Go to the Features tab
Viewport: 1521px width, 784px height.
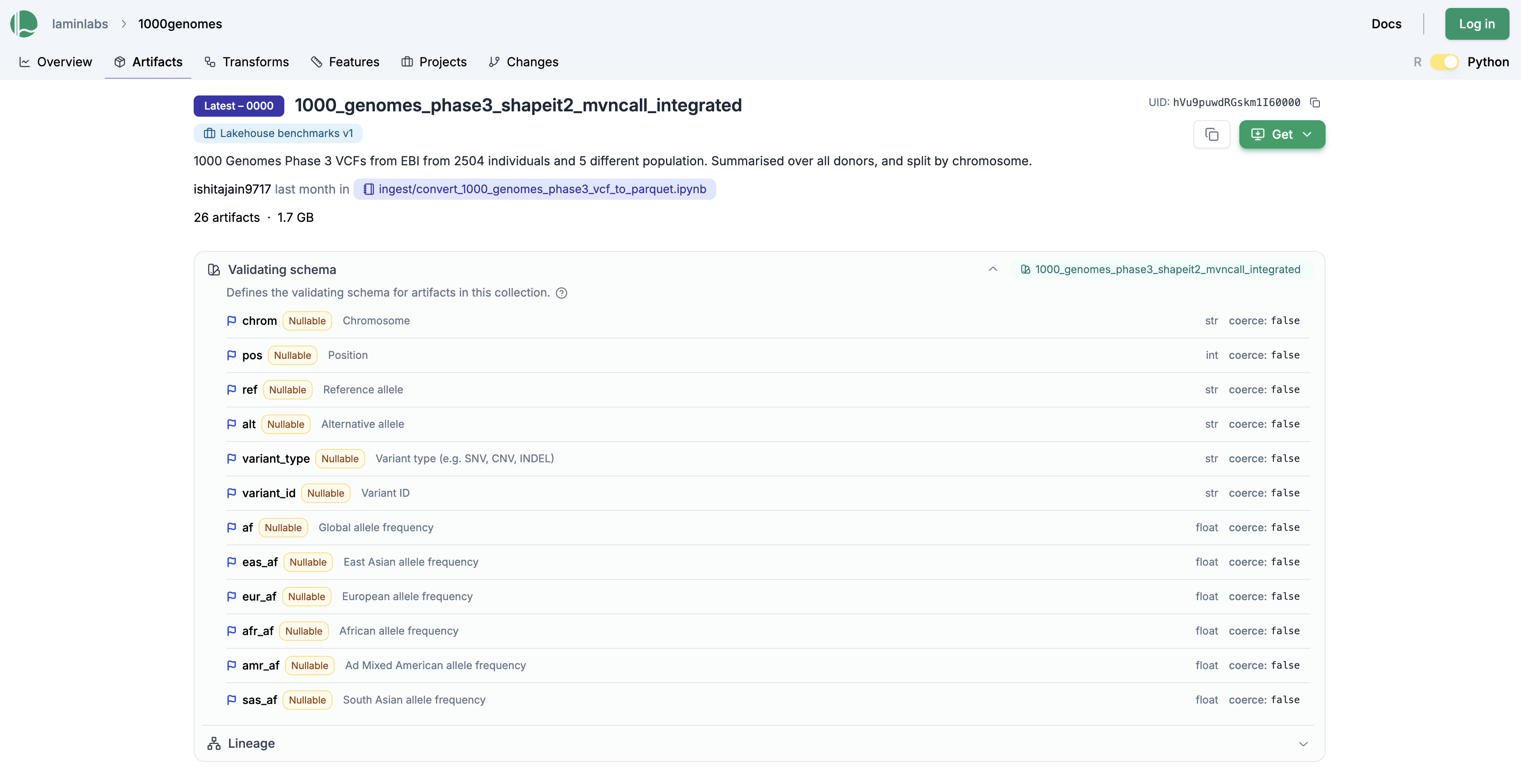click(345, 62)
